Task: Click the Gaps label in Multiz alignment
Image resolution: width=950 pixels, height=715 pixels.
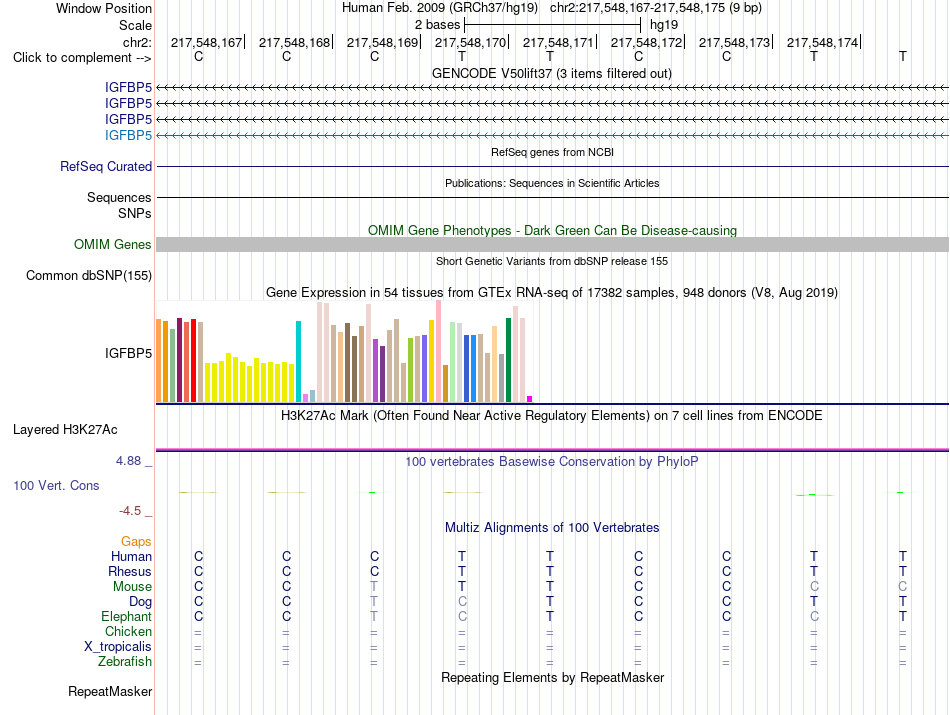Action: 136,541
